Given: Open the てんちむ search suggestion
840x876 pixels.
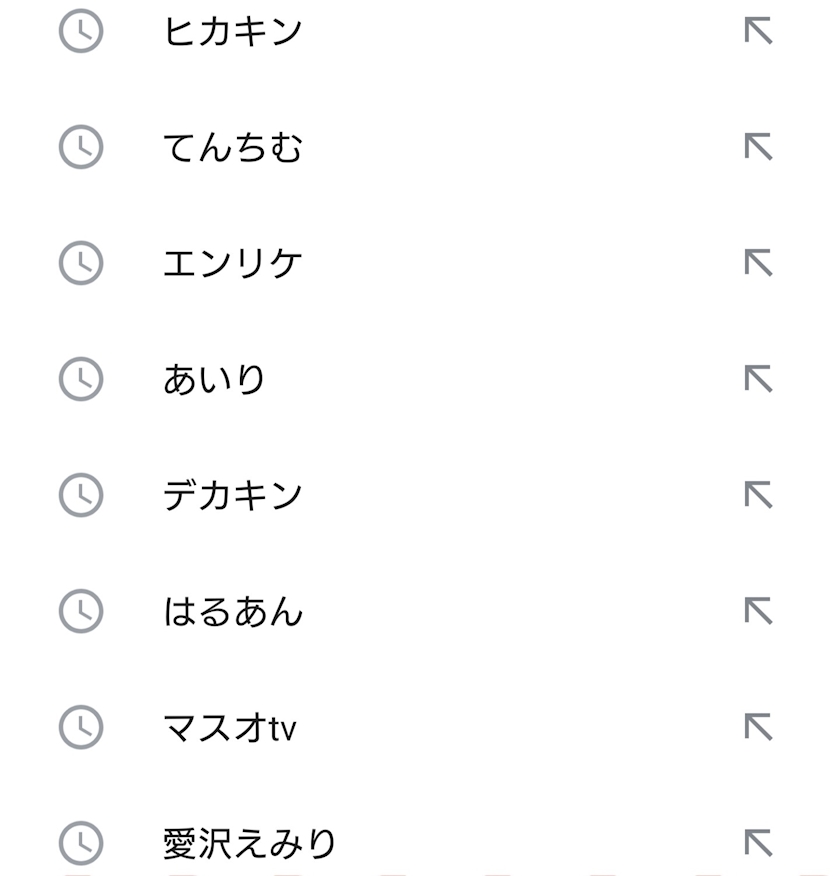Looking at the screenshot, I should (x=232, y=148).
